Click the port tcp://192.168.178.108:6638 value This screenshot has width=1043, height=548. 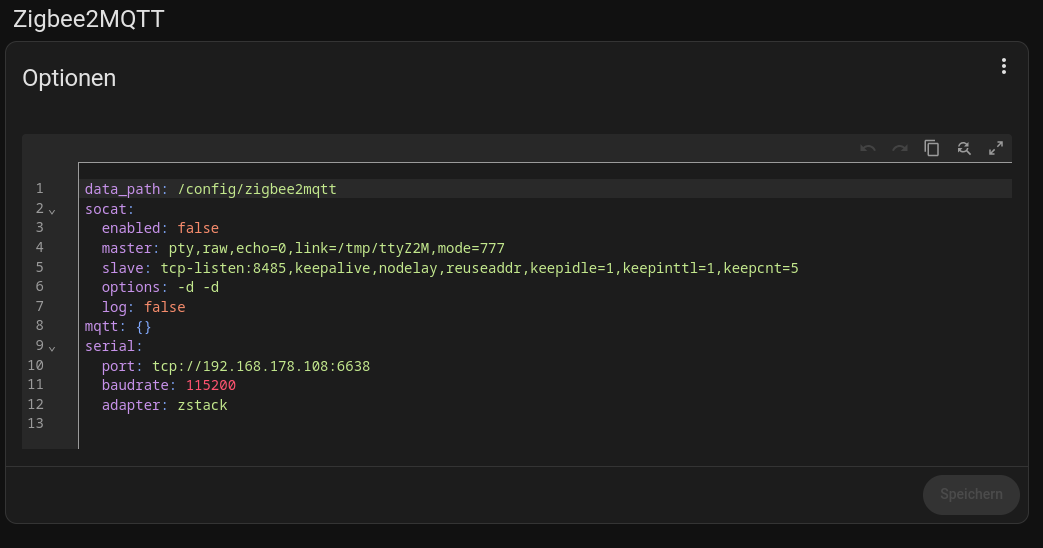(261, 366)
